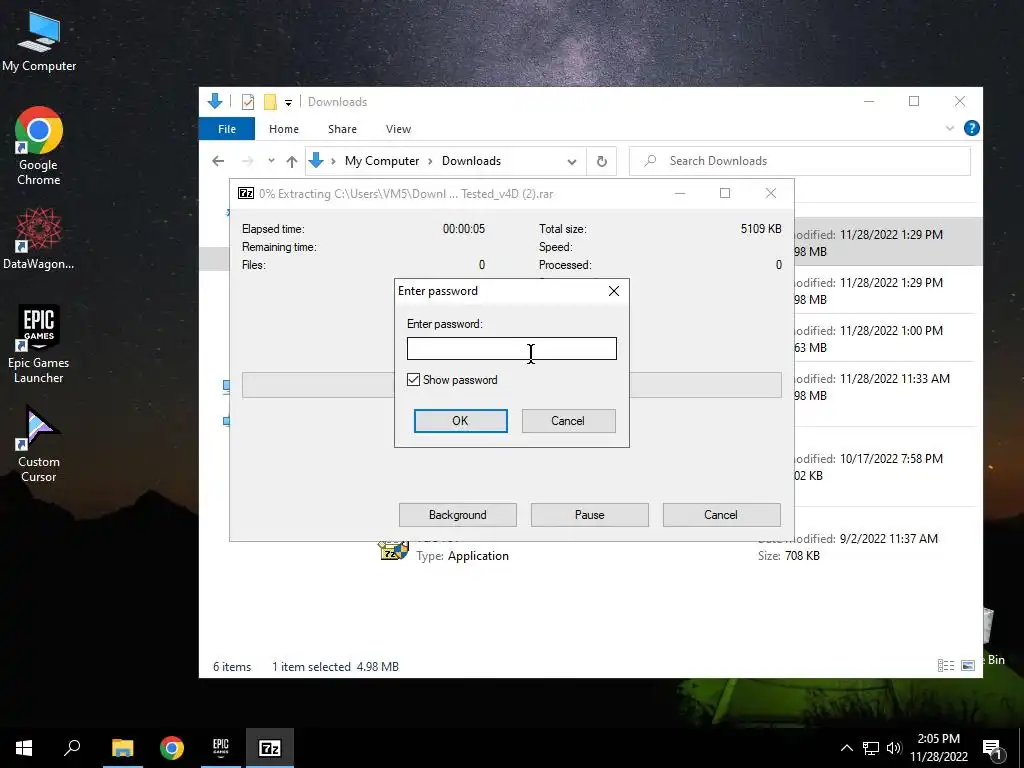Screen dimensions: 1024x768
Task: Click the Search Downloads field
Action: tap(800, 161)
